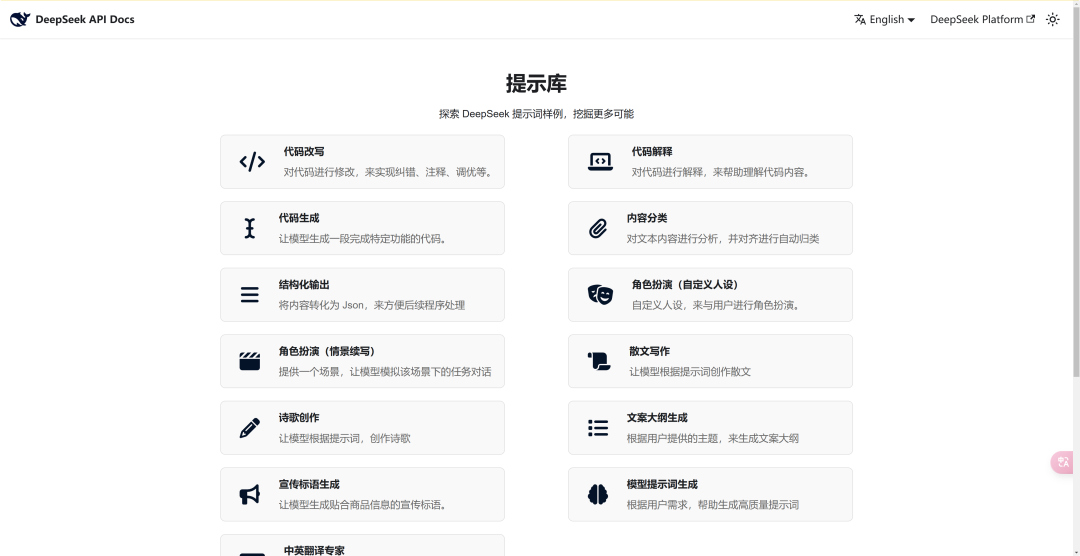The image size is (1080, 556).
Task: Toggle light/dark mode sun icon
Action: pyautogui.click(x=1052, y=19)
